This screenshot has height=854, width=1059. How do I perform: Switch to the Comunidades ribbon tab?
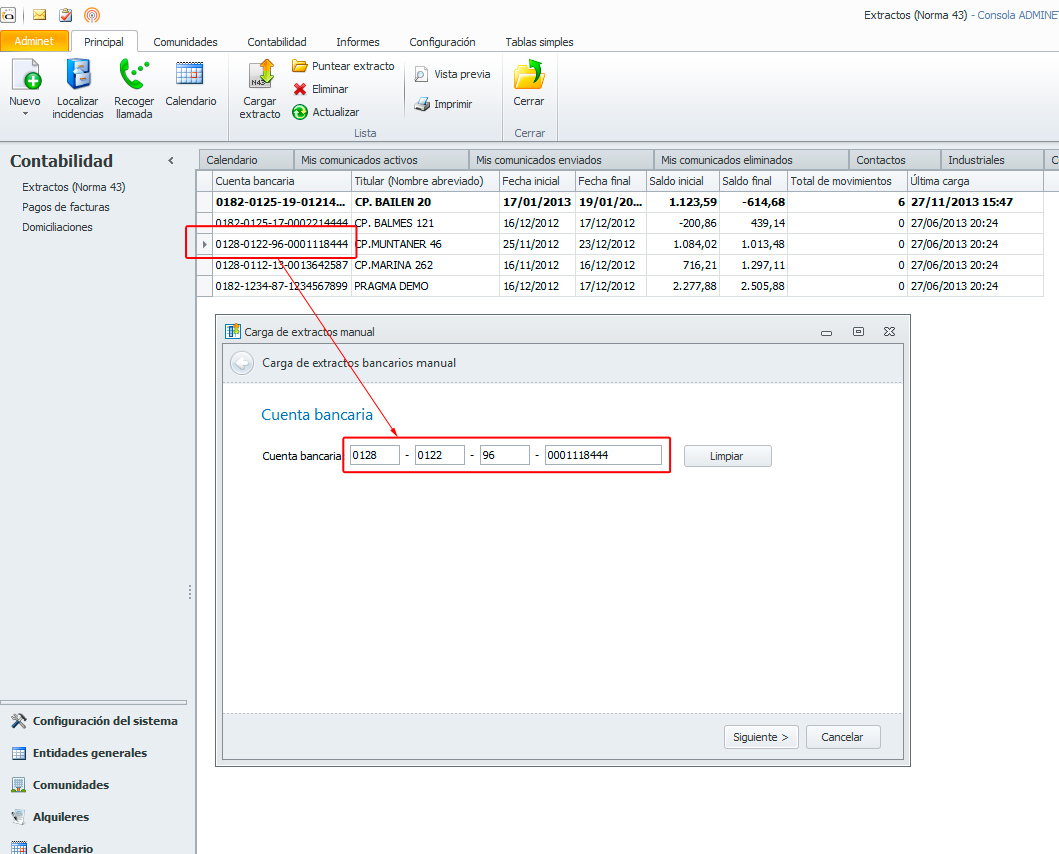pyautogui.click(x=185, y=42)
